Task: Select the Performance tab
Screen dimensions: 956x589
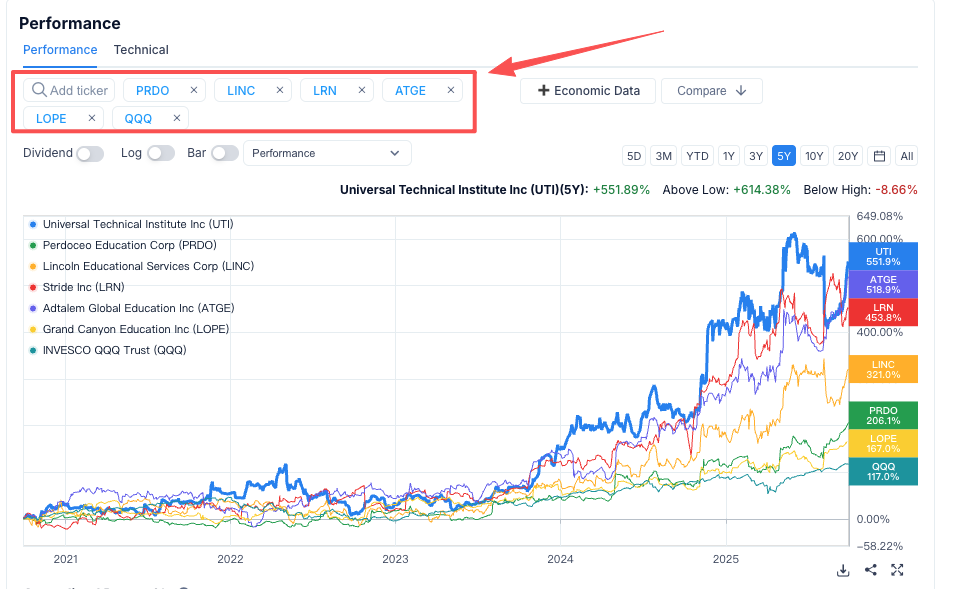Action: click(60, 50)
